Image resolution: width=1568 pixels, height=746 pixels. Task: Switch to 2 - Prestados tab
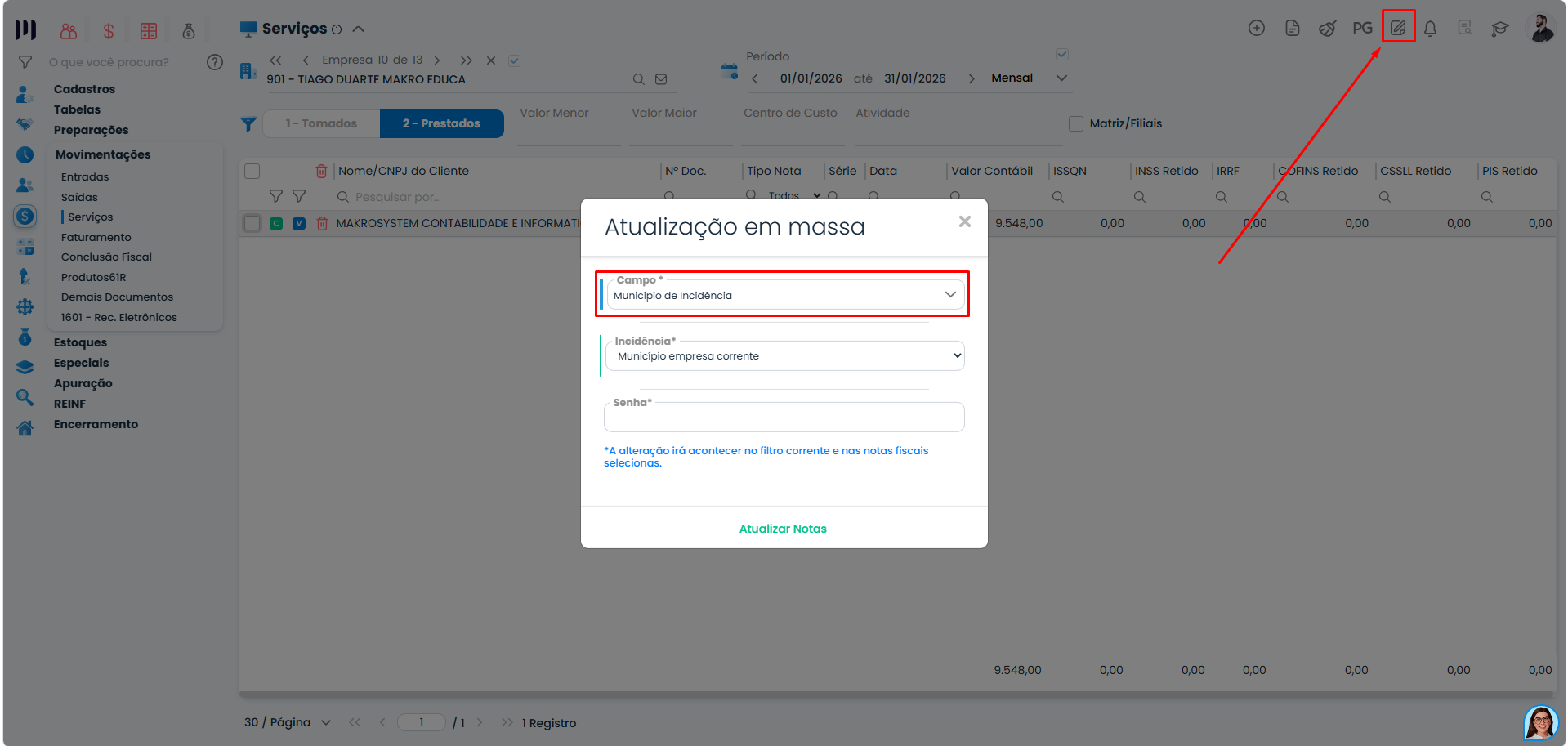[x=441, y=123]
